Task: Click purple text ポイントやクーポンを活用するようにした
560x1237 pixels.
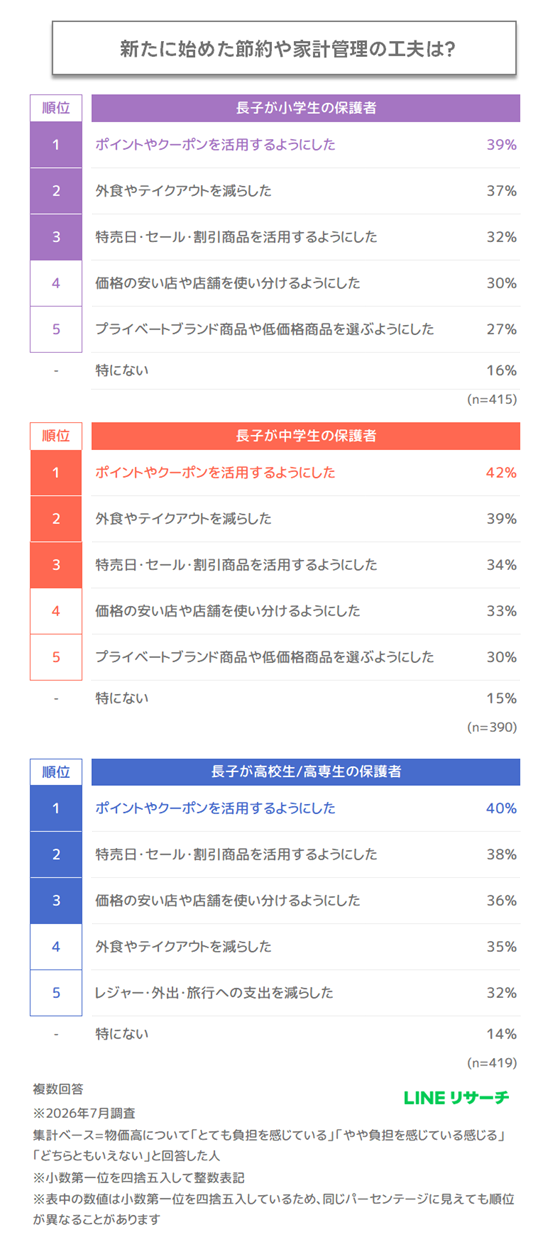Action: click(215, 145)
